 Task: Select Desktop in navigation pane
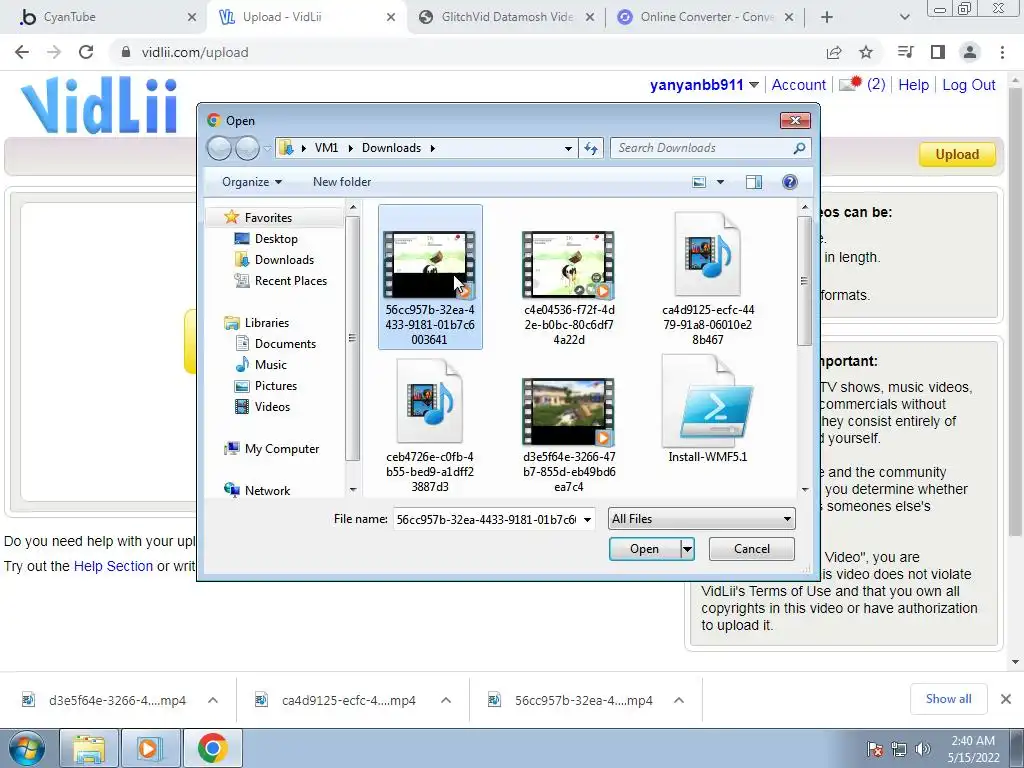(276, 239)
